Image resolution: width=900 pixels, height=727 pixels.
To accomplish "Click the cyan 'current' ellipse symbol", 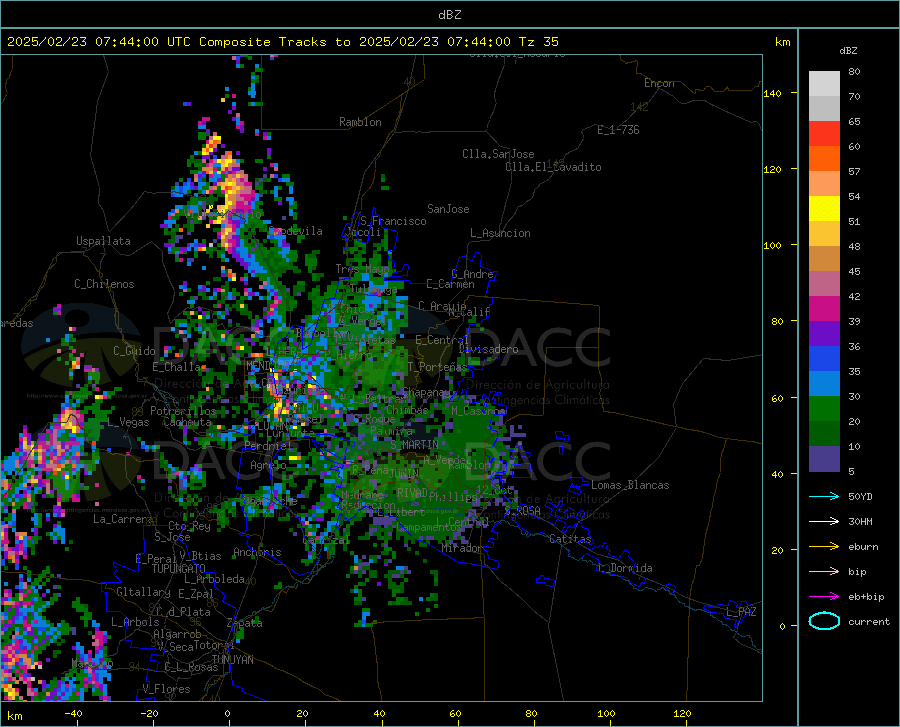I will (x=824, y=621).
